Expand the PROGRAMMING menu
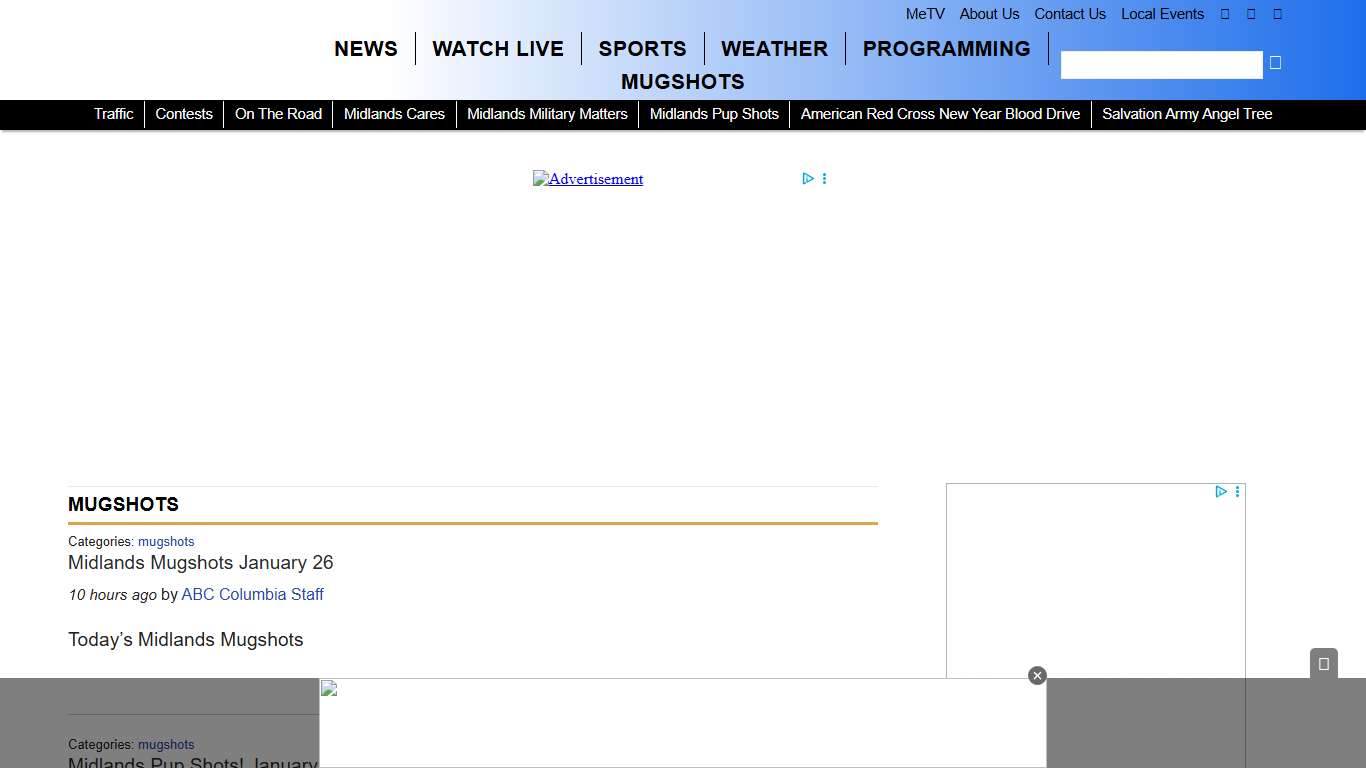1366x768 pixels. pos(946,49)
